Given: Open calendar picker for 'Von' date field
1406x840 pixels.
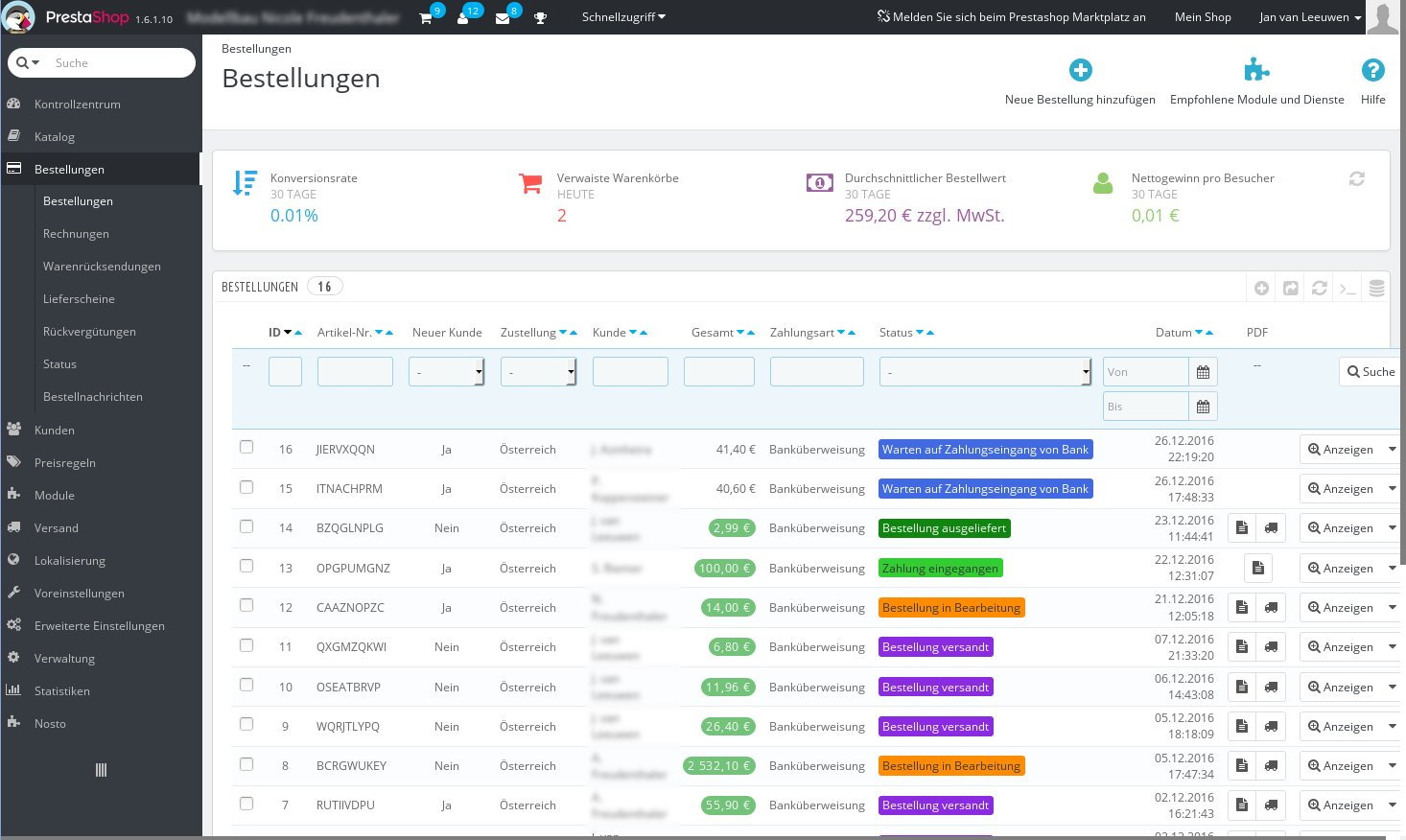Looking at the screenshot, I should click(1203, 372).
